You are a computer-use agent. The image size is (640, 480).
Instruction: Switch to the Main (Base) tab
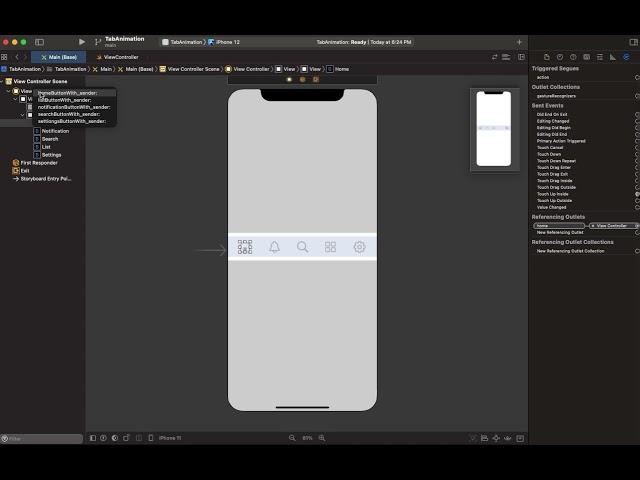coord(59,57)
